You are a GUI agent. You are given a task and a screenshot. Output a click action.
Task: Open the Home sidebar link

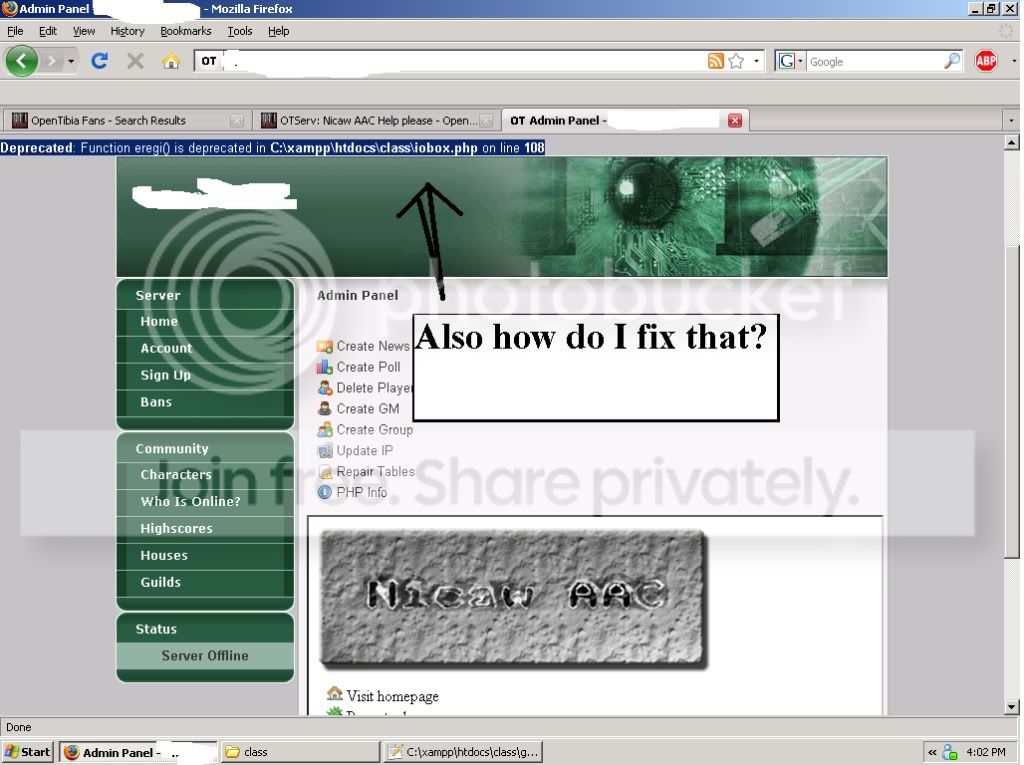pyautogui.click(x=159, y=321)
